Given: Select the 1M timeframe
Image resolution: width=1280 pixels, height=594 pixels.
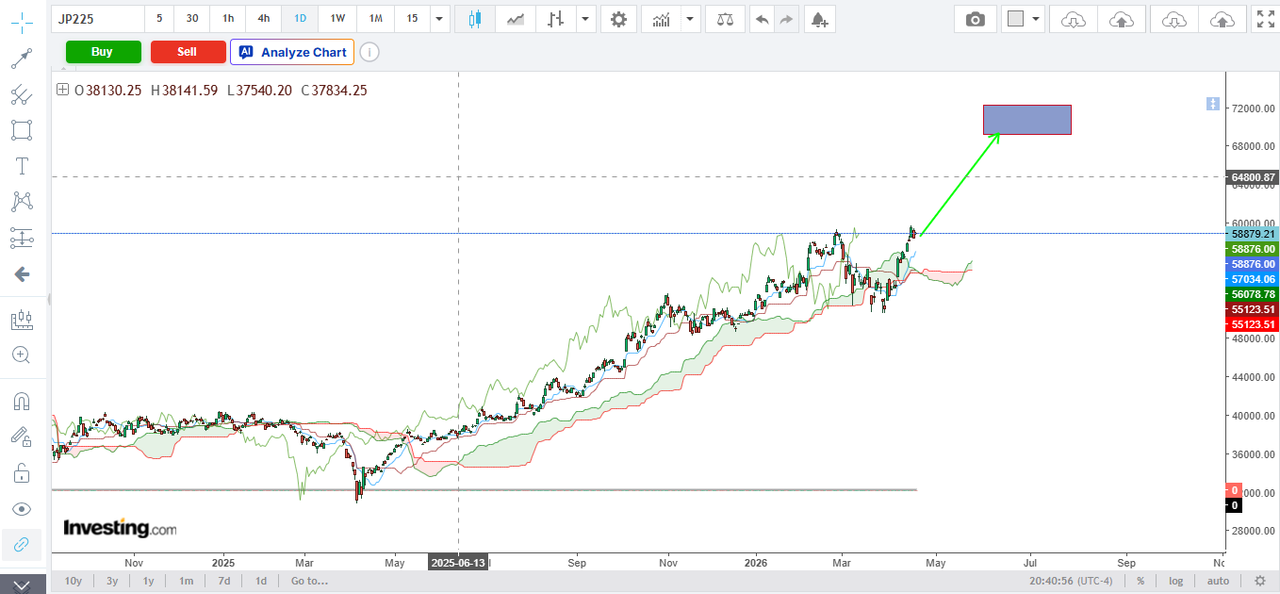Looking at the screenshot, I should (x=375, y=18).
